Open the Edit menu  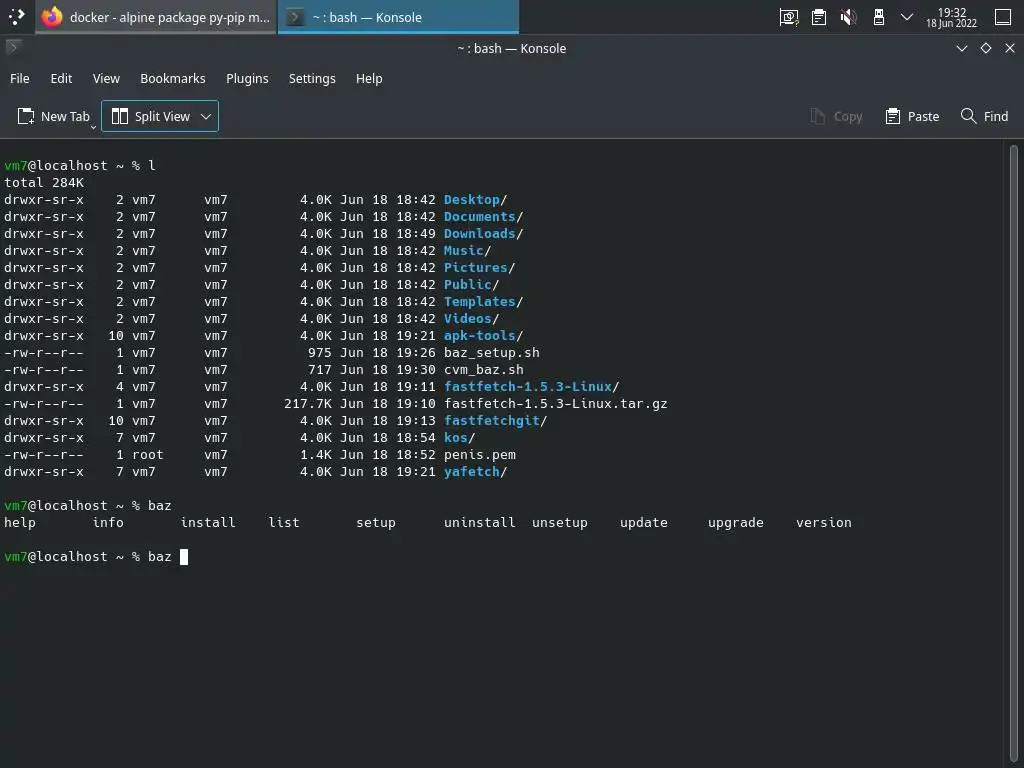[x=61, y=78]
